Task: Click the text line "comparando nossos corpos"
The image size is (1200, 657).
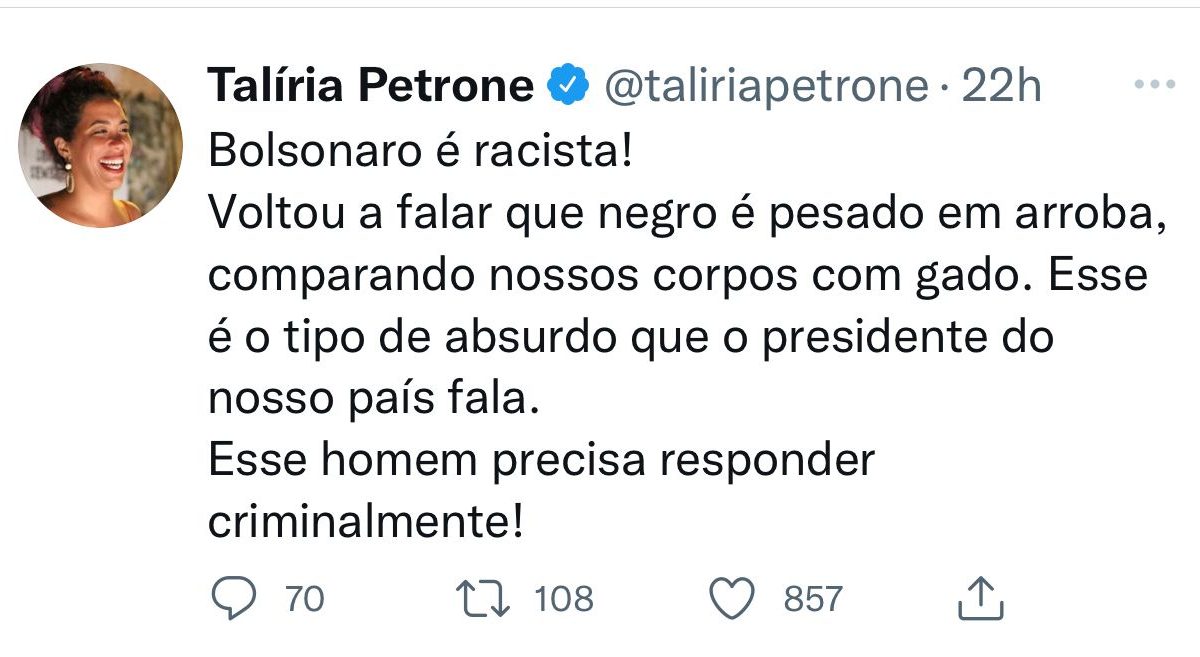Action: 678,275
